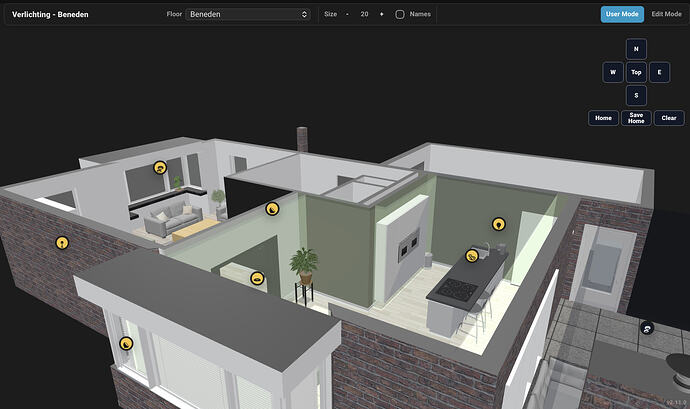
Task: Switch to Top view
Action: (x=636, y=72)
